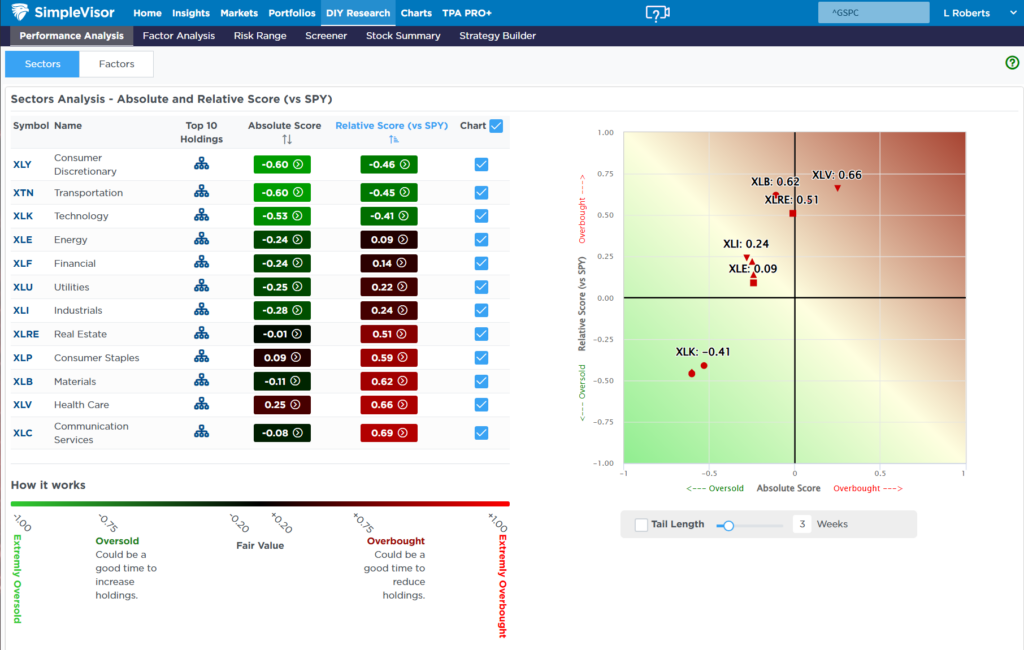The image size is (1024, 650).
Task: Toggle XLU Utilities chart checkbox
Action: 481,287
